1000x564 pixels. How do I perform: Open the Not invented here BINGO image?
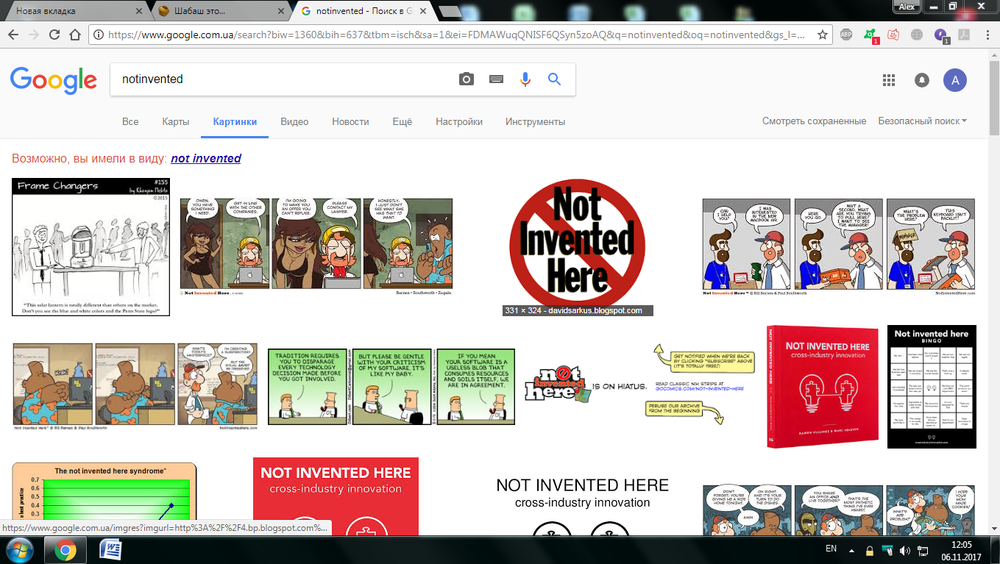[931, 387]
